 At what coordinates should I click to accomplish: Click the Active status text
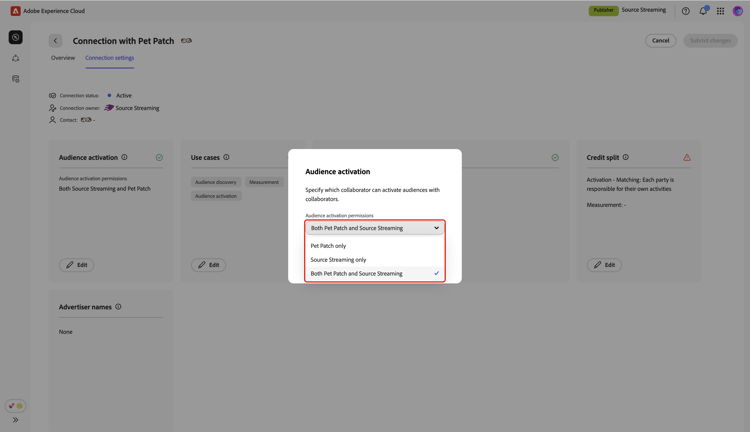[124, 96]
